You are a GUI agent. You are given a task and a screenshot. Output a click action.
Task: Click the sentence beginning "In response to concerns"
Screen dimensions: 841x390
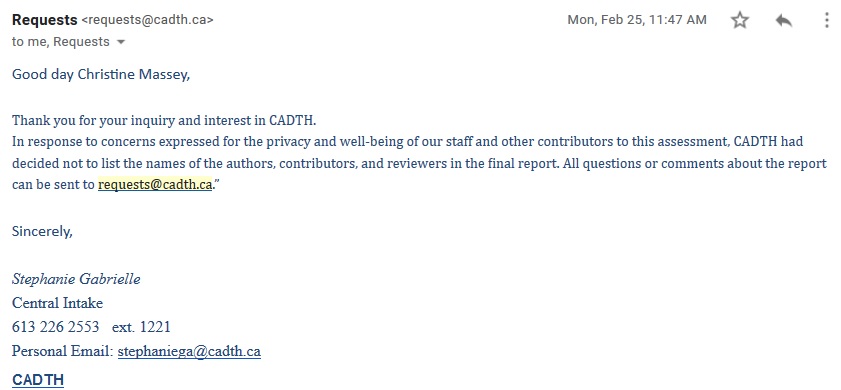[419, 164]
